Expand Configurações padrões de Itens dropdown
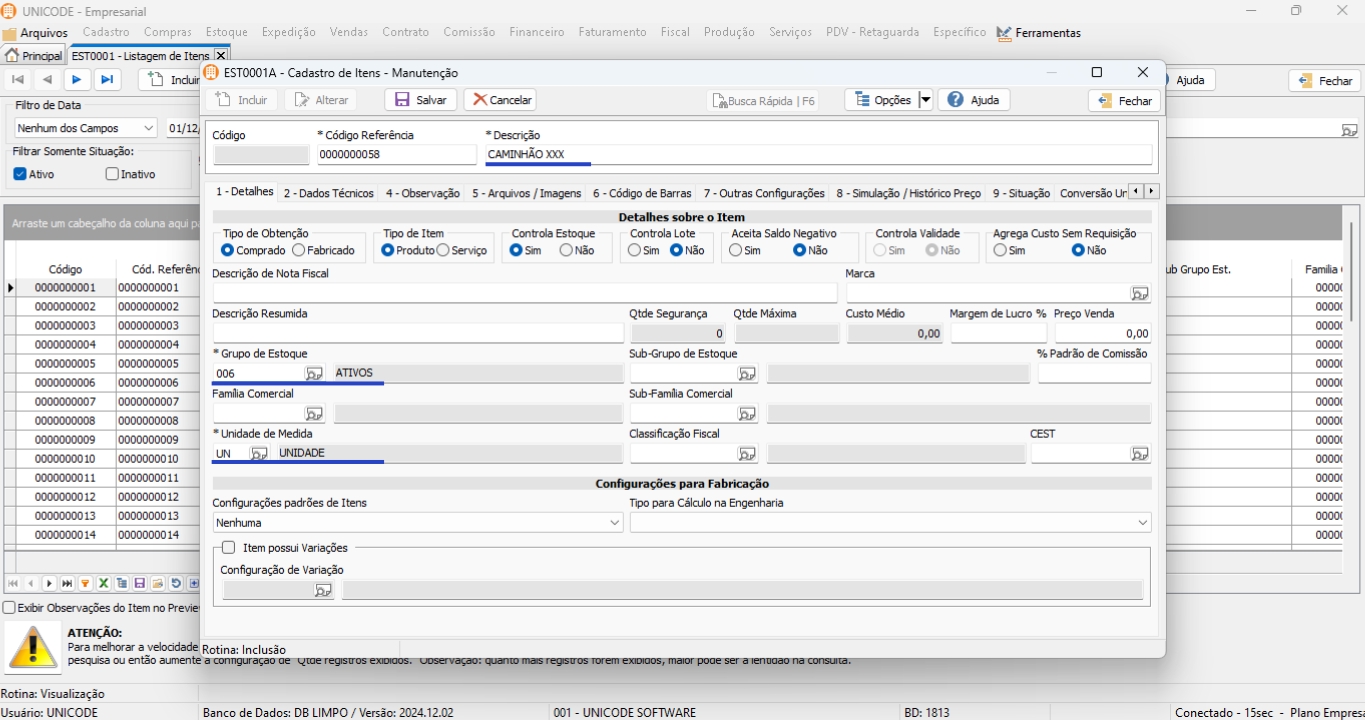The width and height of the screenshot is (1365, 720). 614,523
